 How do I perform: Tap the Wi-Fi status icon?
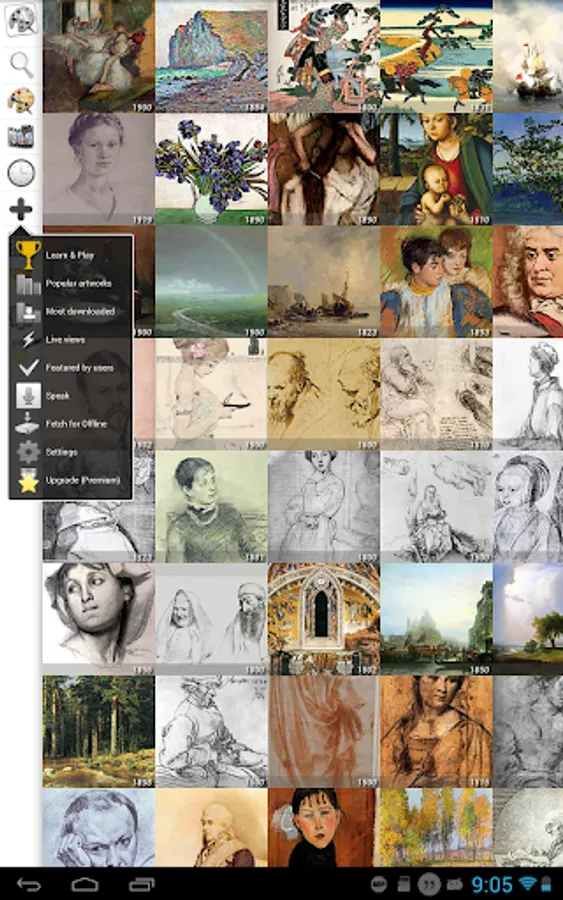point(527,884)
